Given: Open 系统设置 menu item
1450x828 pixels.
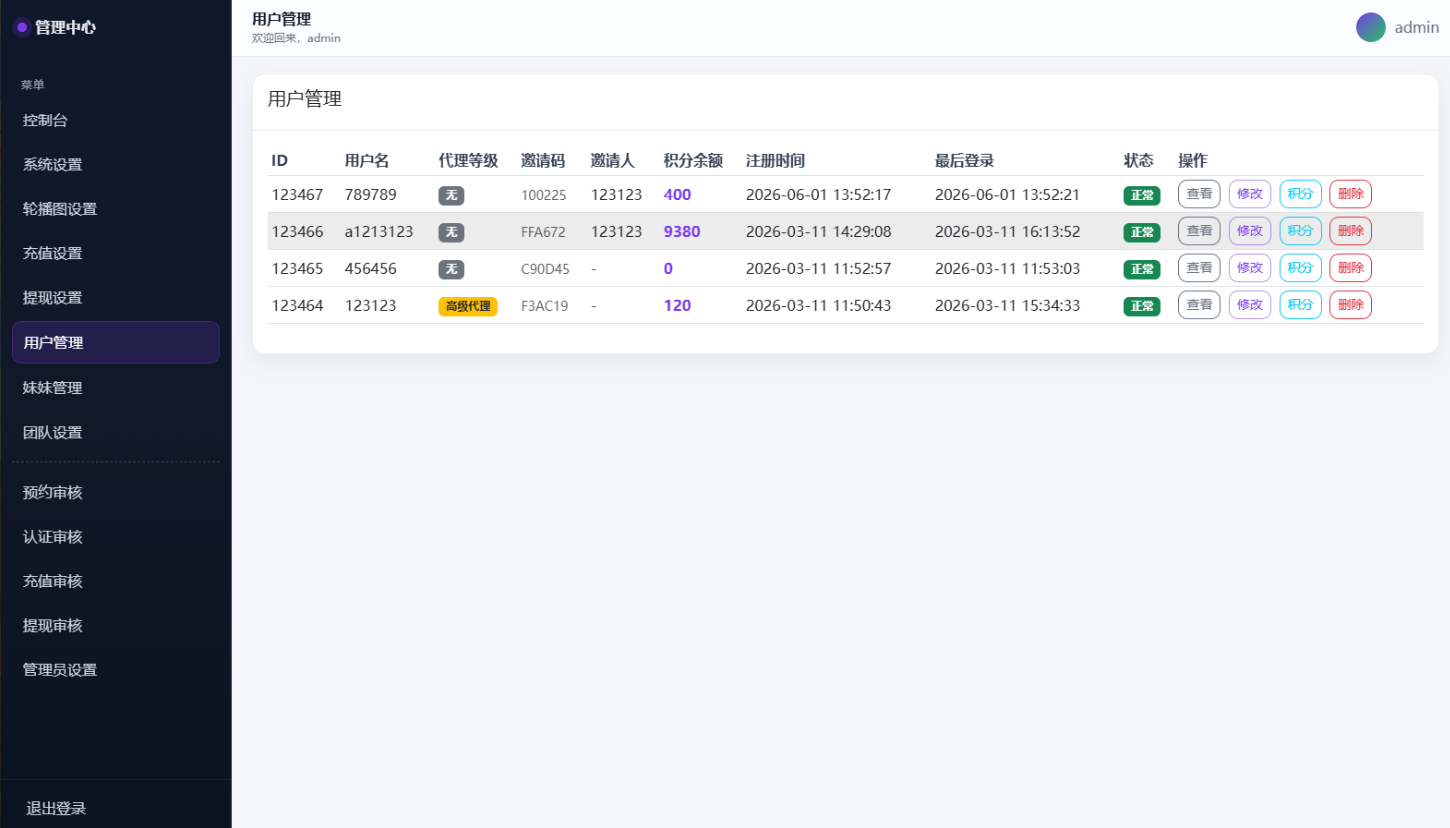Looking at the screenshot, I should pyautogui.click(x=116, y=164).
